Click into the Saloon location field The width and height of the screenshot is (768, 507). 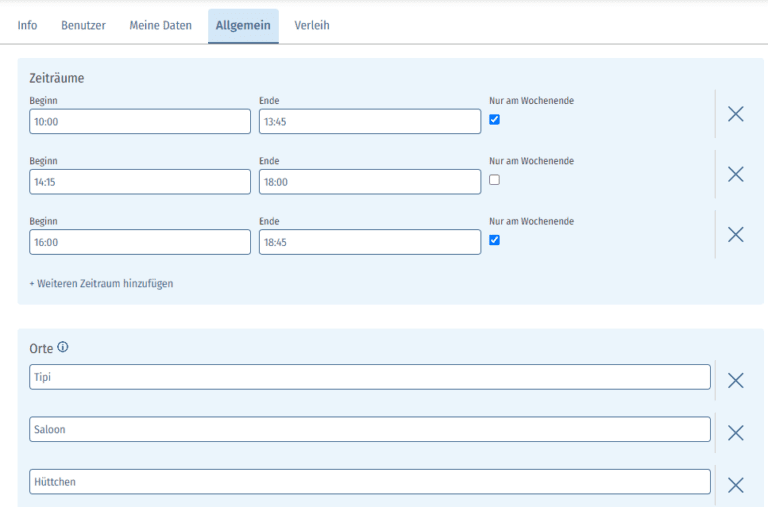coord(370,429)
